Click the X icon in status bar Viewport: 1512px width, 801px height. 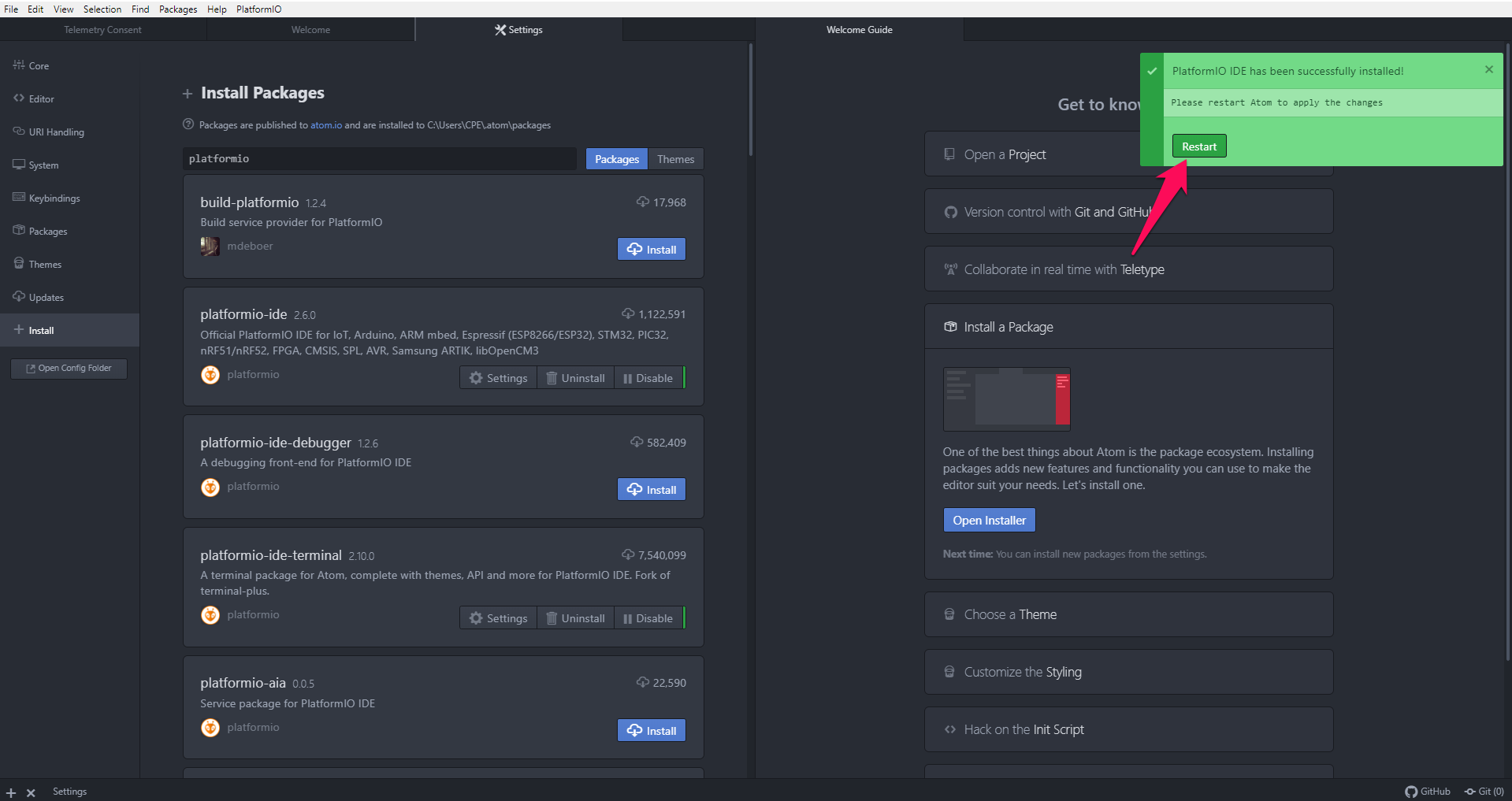pos(31,792)
